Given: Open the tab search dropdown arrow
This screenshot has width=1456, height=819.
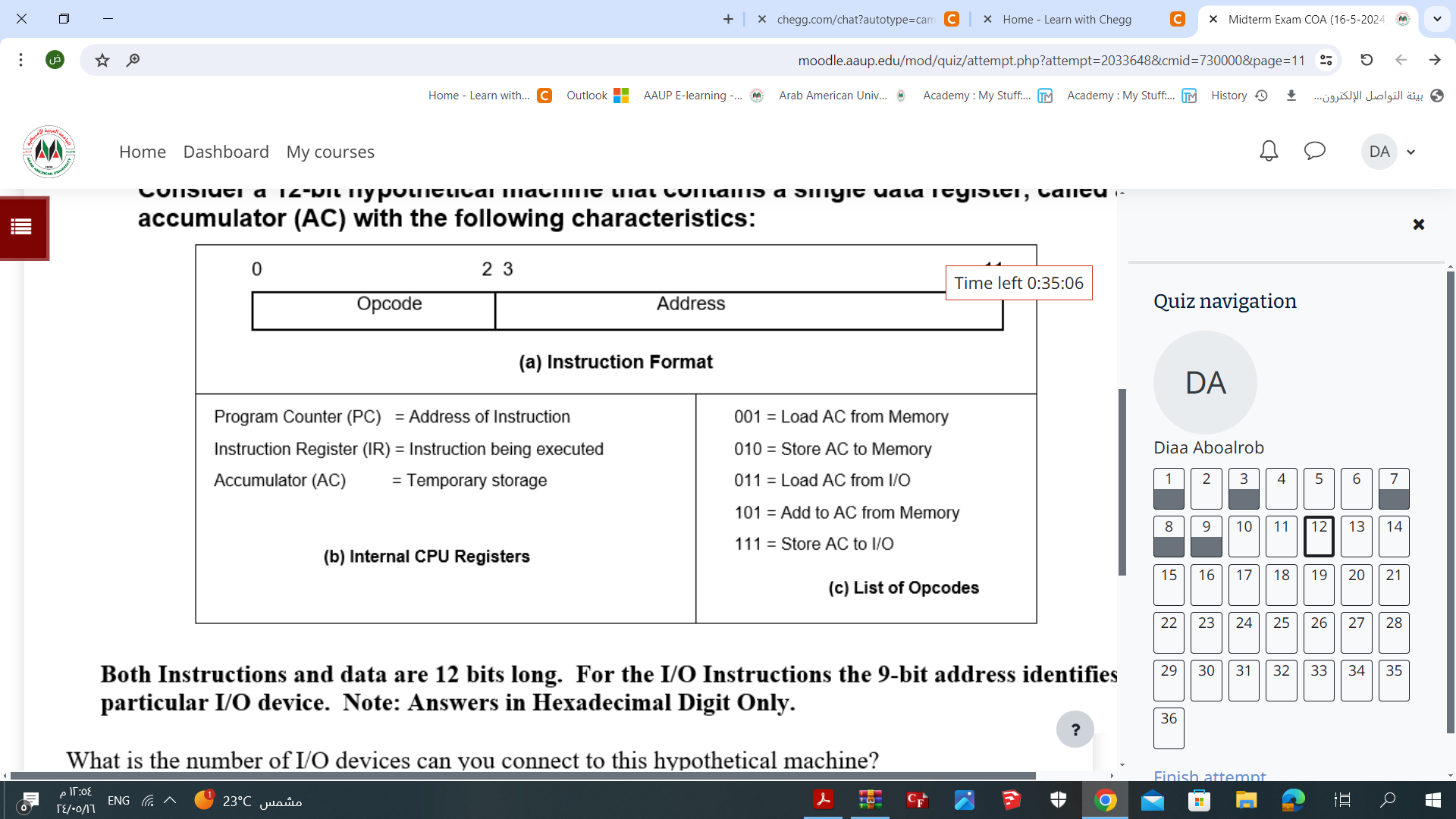Looking at the screenshot, I should tap(1436, 19).
